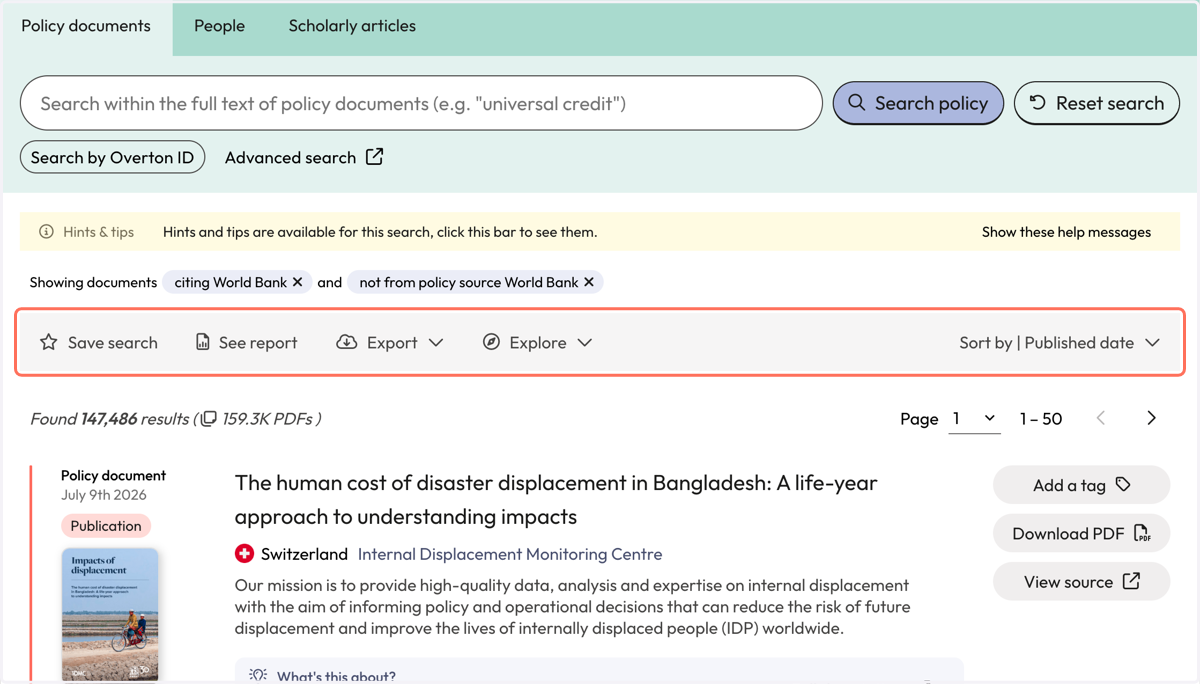1200x684 pixels.
Task: Expand the Export dropdown chevron
Action: [x=436, y=342]
